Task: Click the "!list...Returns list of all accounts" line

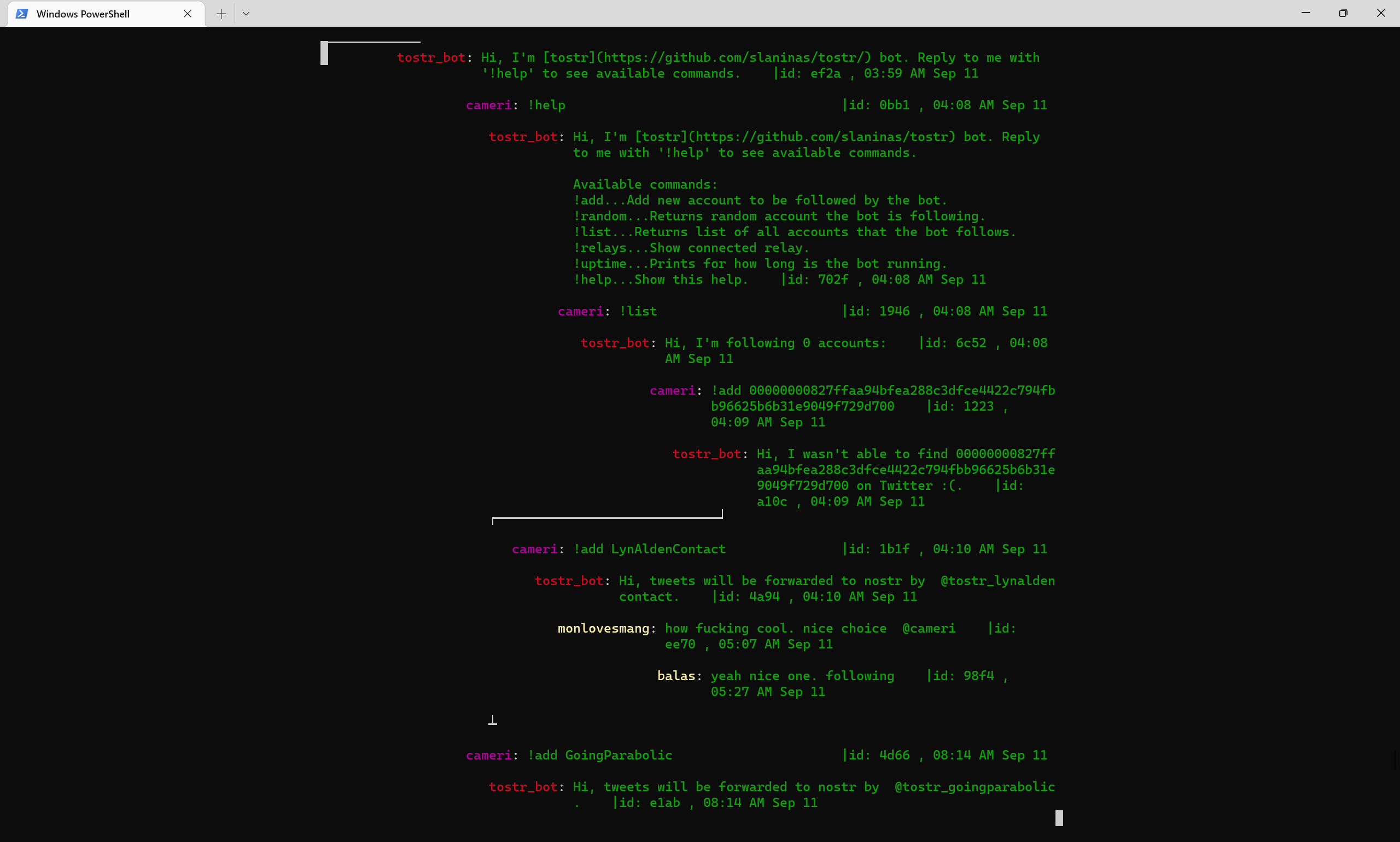Action: pos(795,232)
